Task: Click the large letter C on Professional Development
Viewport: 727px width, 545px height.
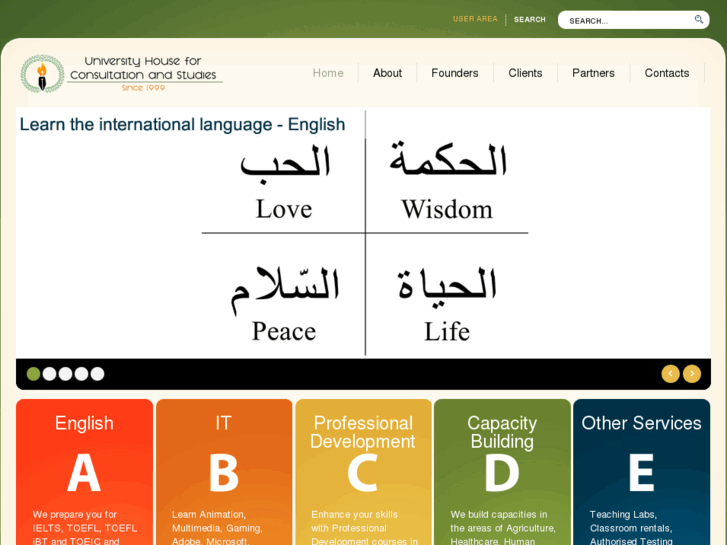Action: [363, 473]
